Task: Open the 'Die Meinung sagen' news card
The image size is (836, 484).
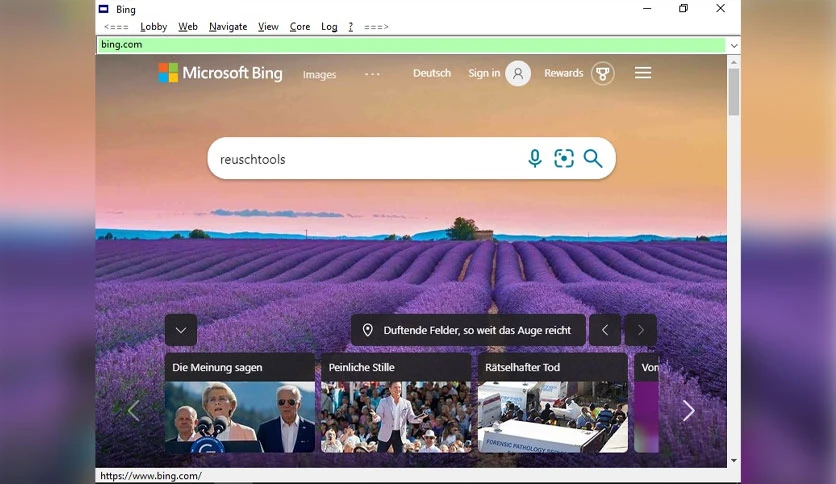Action: pos(240,402)
